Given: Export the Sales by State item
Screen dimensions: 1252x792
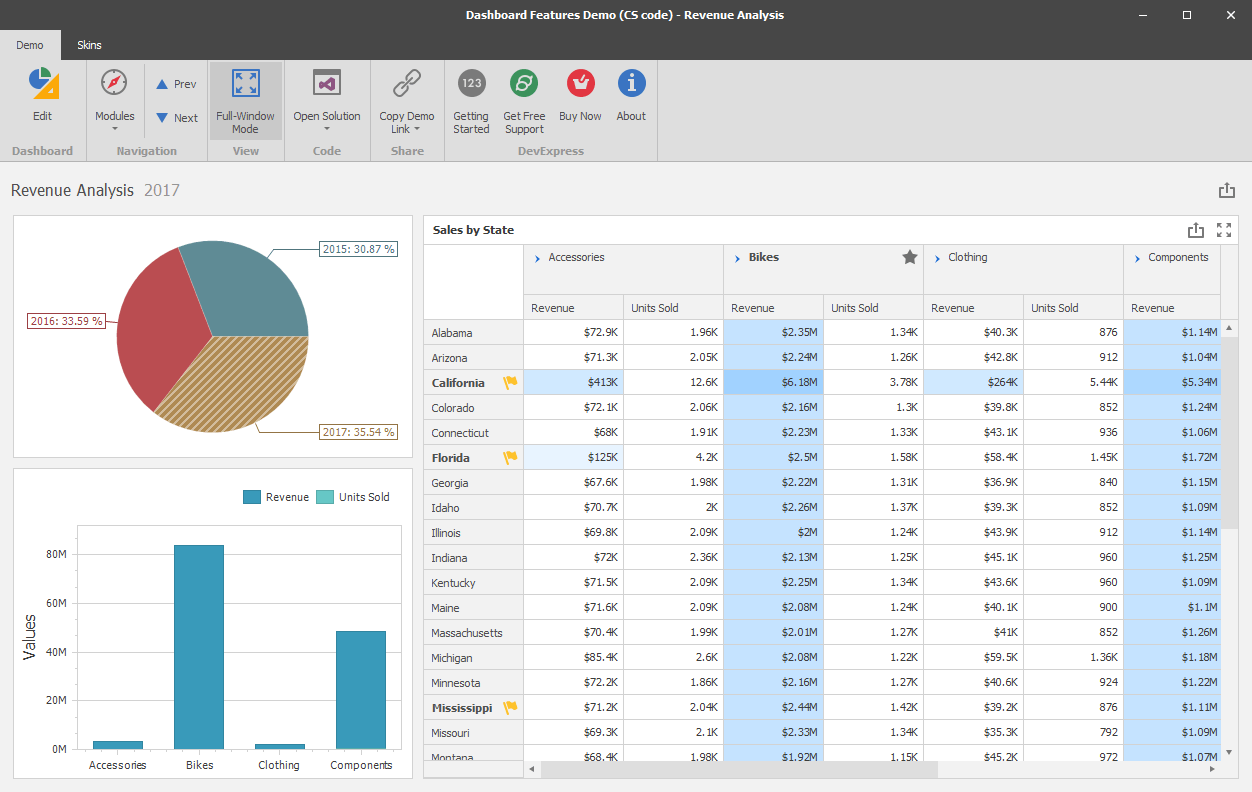Looking at the screenshot, I should [x=1195, y=230].
